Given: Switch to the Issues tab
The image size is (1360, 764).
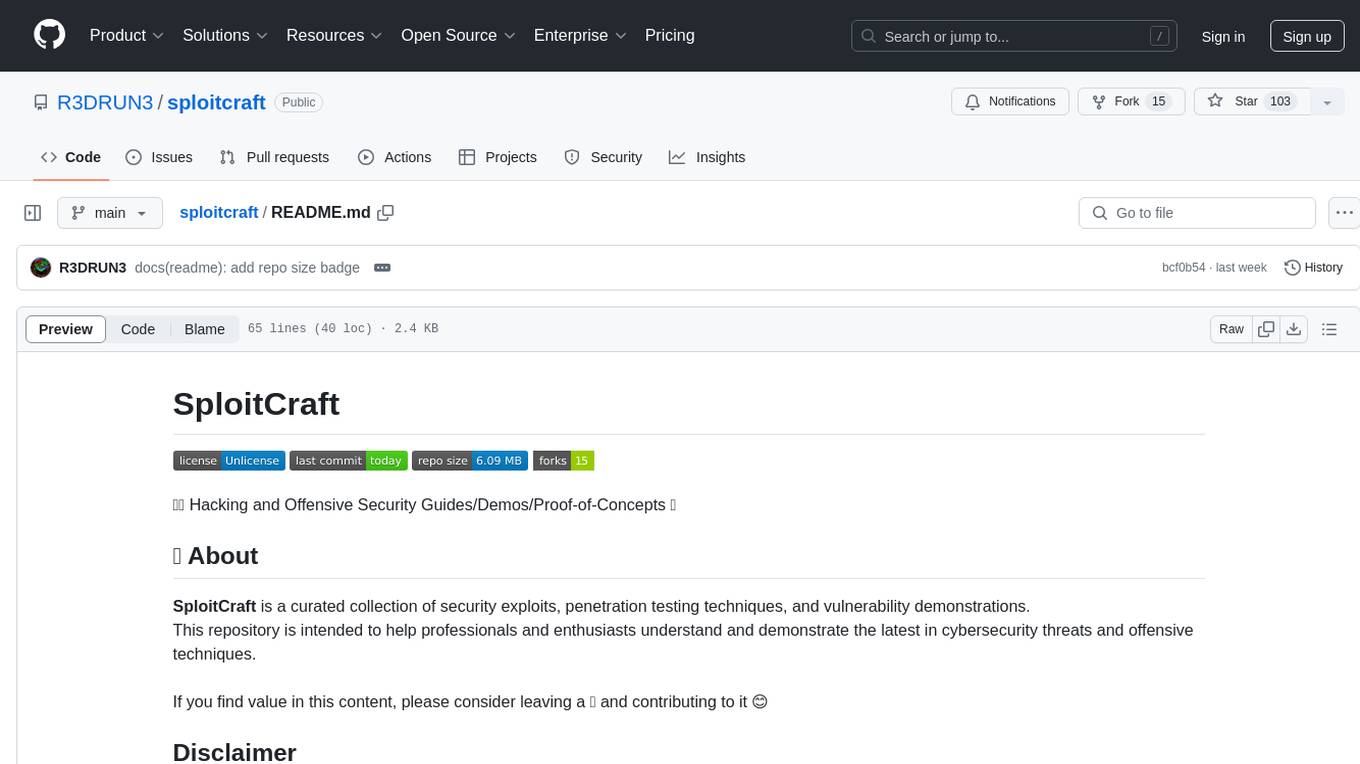Looking at the screenshot, I should [x=159, y=157].
